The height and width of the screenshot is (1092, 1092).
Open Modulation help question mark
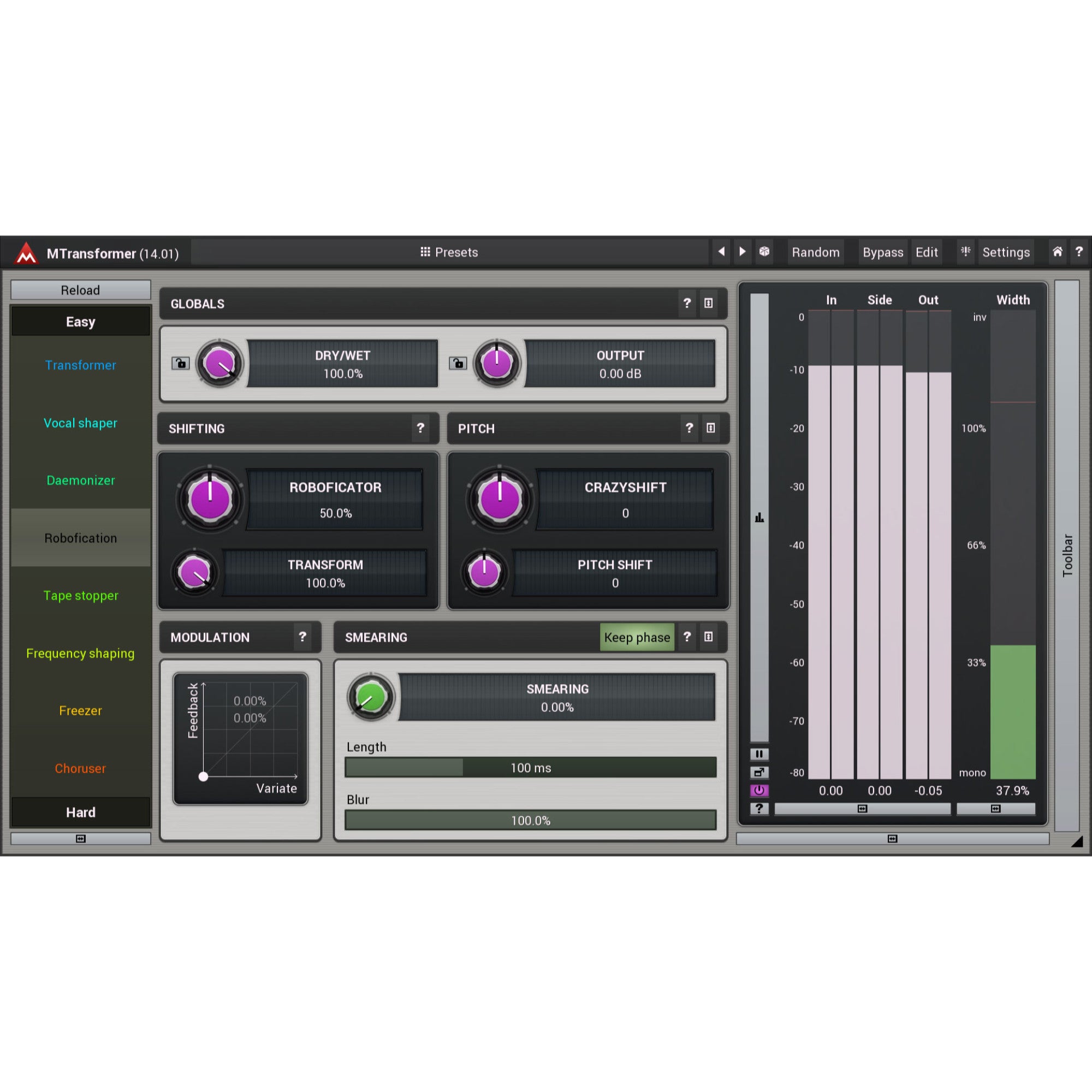click(302, 637)
